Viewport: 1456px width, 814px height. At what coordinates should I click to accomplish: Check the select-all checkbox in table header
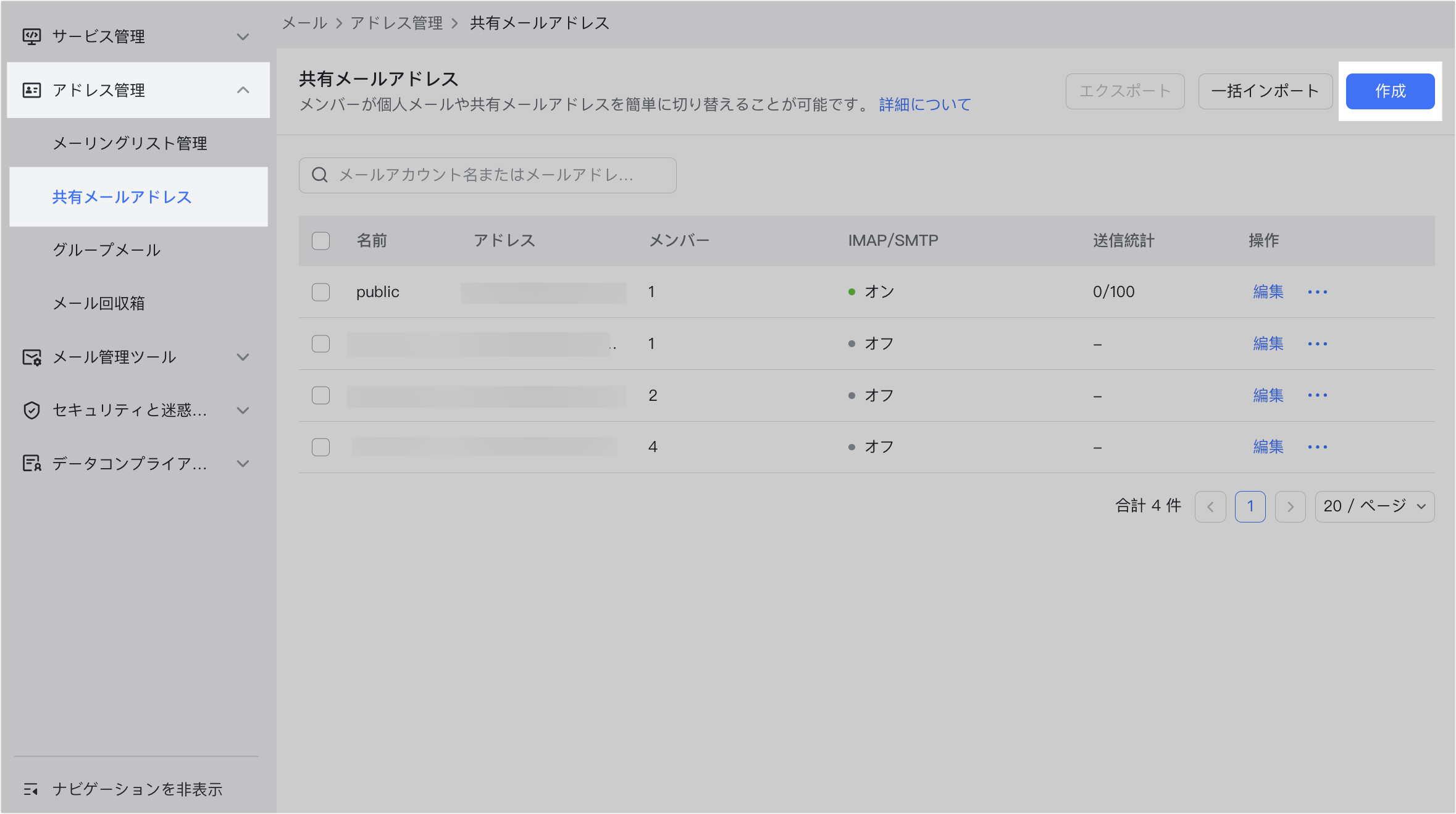[x=320, y=241]
